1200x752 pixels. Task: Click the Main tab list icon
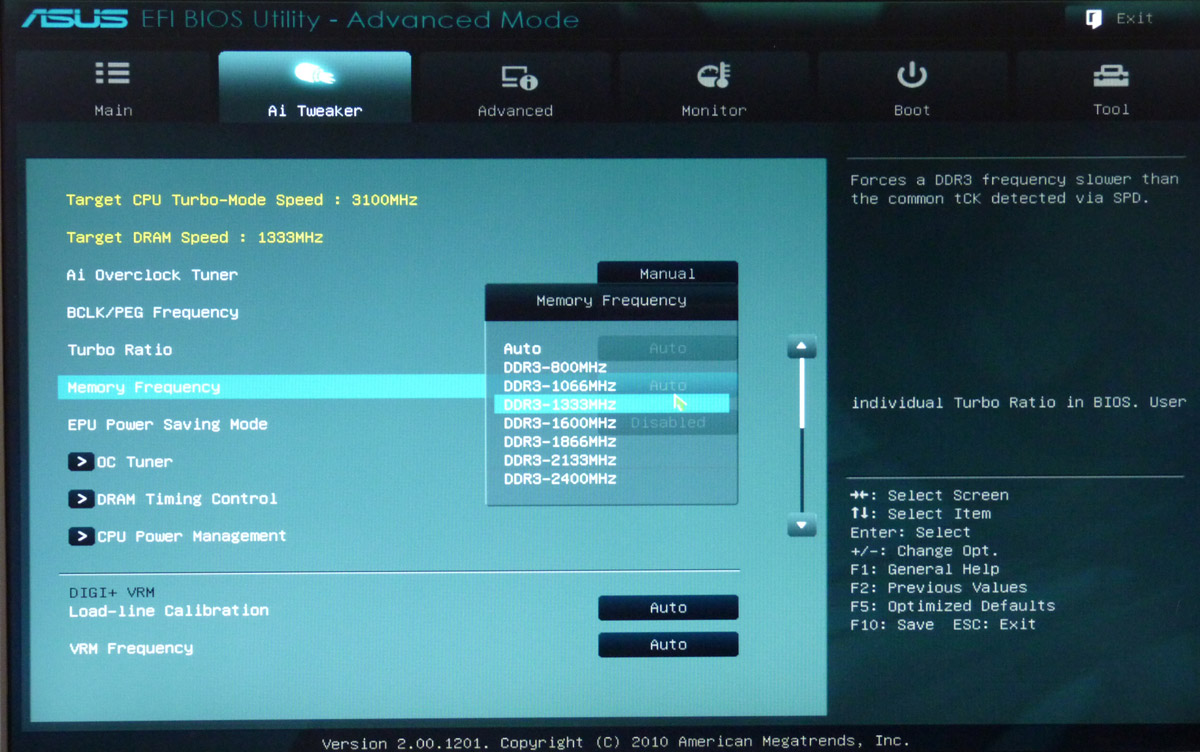pos(112,73)
